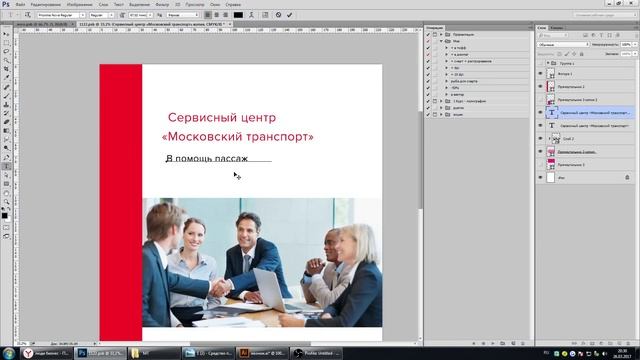Image resolution: width=640 pixels, height=360 pixels.
Task: Align text left in options bar
Action: (x=208, y=15)
